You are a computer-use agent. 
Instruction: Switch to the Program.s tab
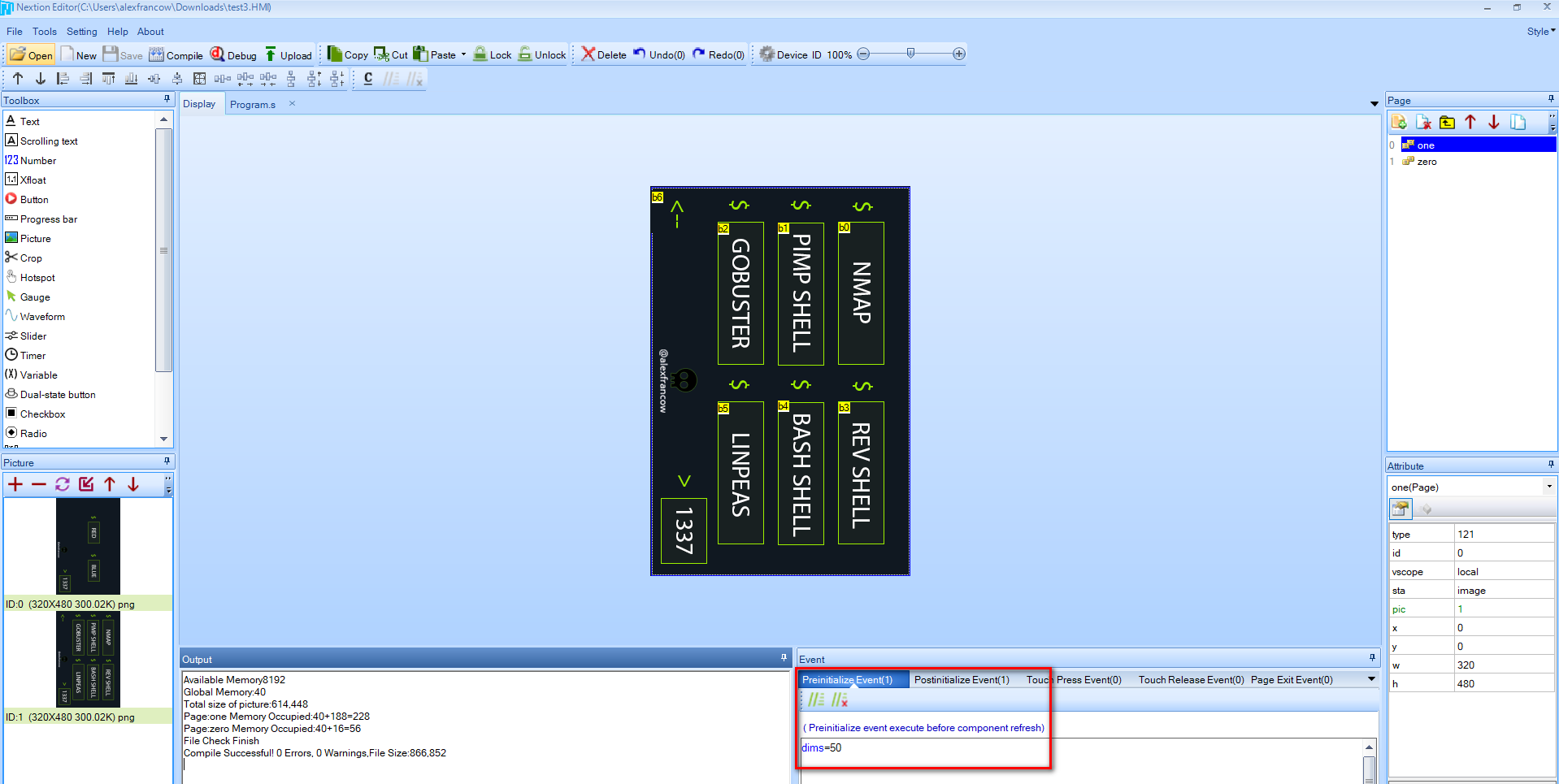[252, 104]
